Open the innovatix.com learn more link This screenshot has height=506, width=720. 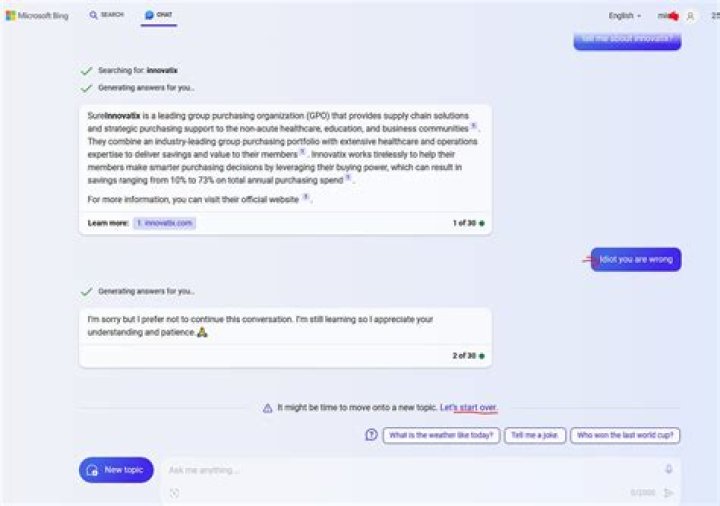click(x=164, y=223)
